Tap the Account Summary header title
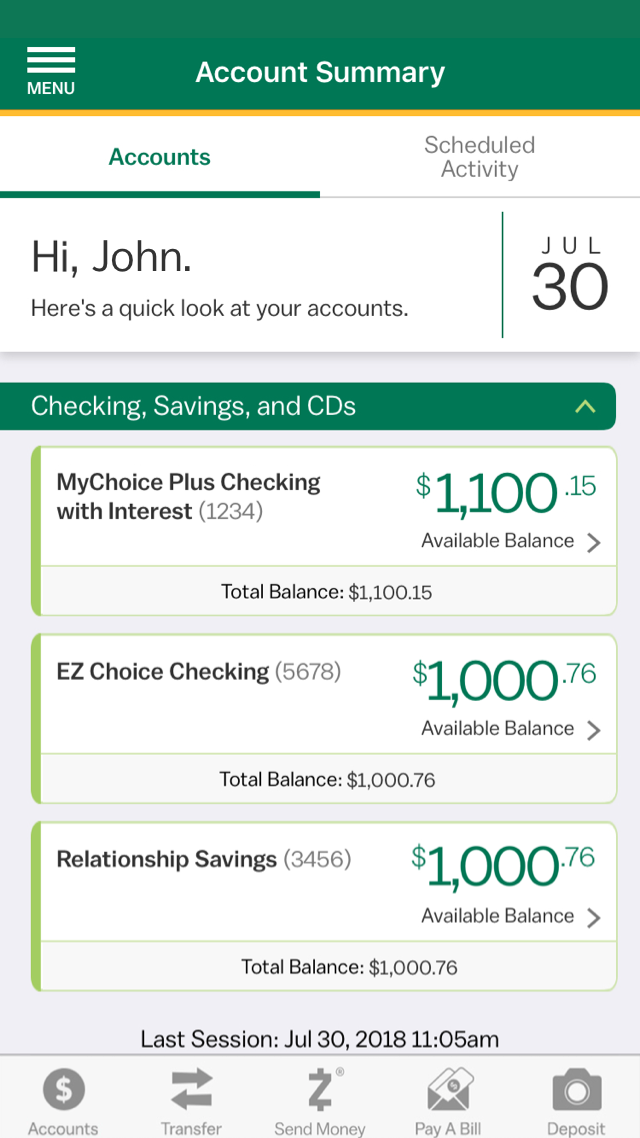 (320, 72)
